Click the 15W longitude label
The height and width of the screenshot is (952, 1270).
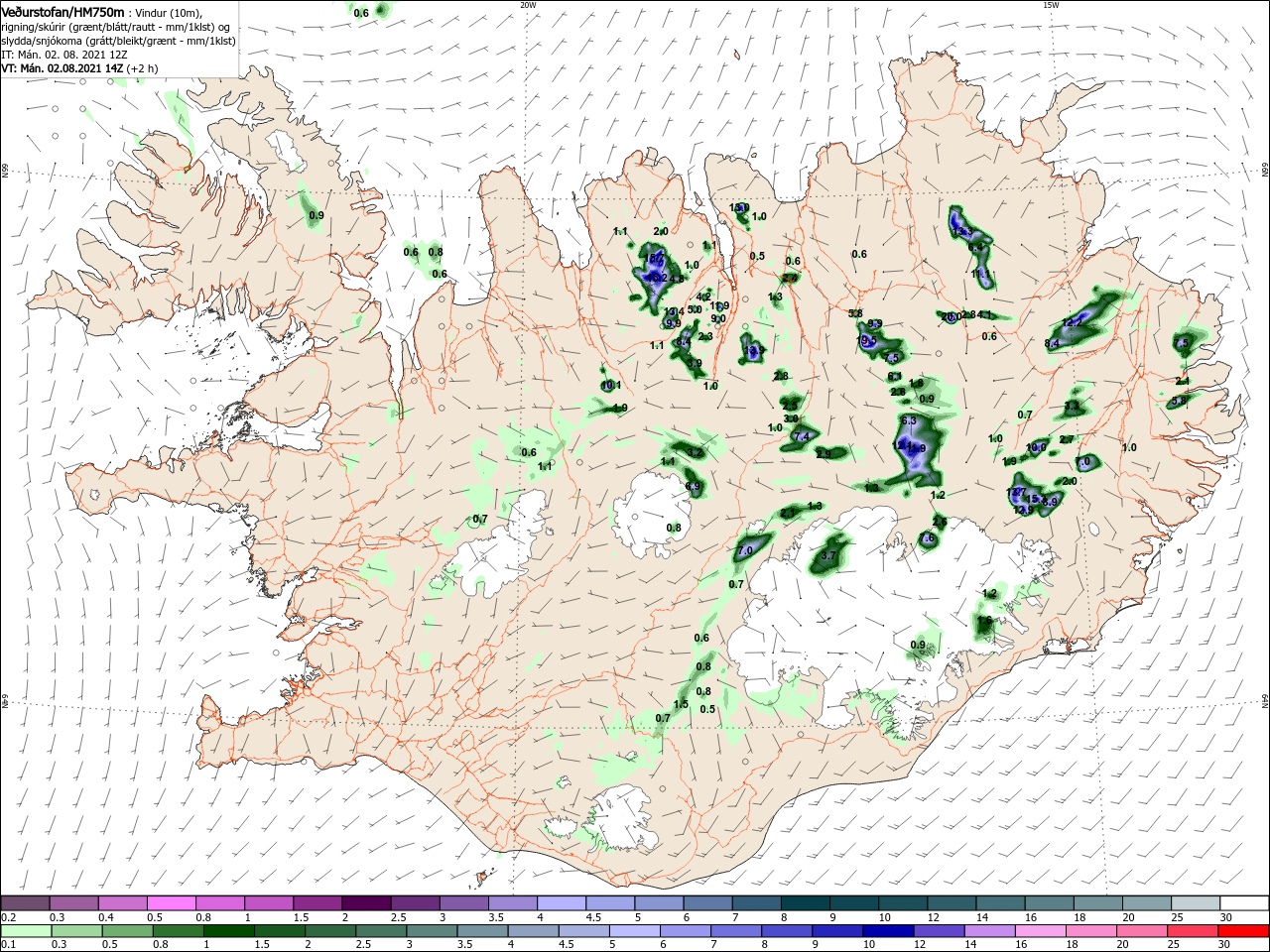pos(1051,5)
